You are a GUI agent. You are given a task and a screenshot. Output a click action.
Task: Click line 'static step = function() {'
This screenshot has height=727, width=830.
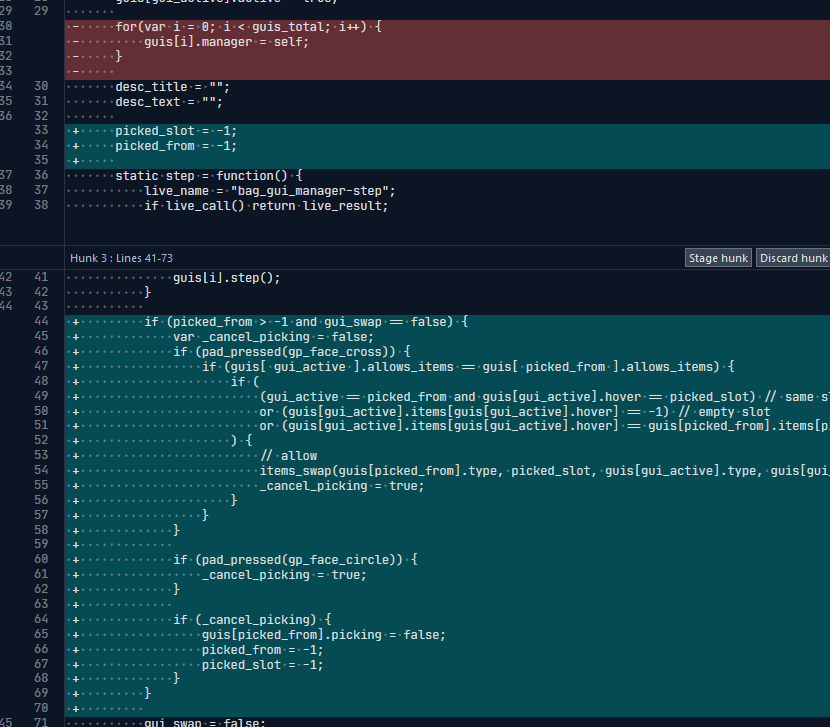(209, 176)
